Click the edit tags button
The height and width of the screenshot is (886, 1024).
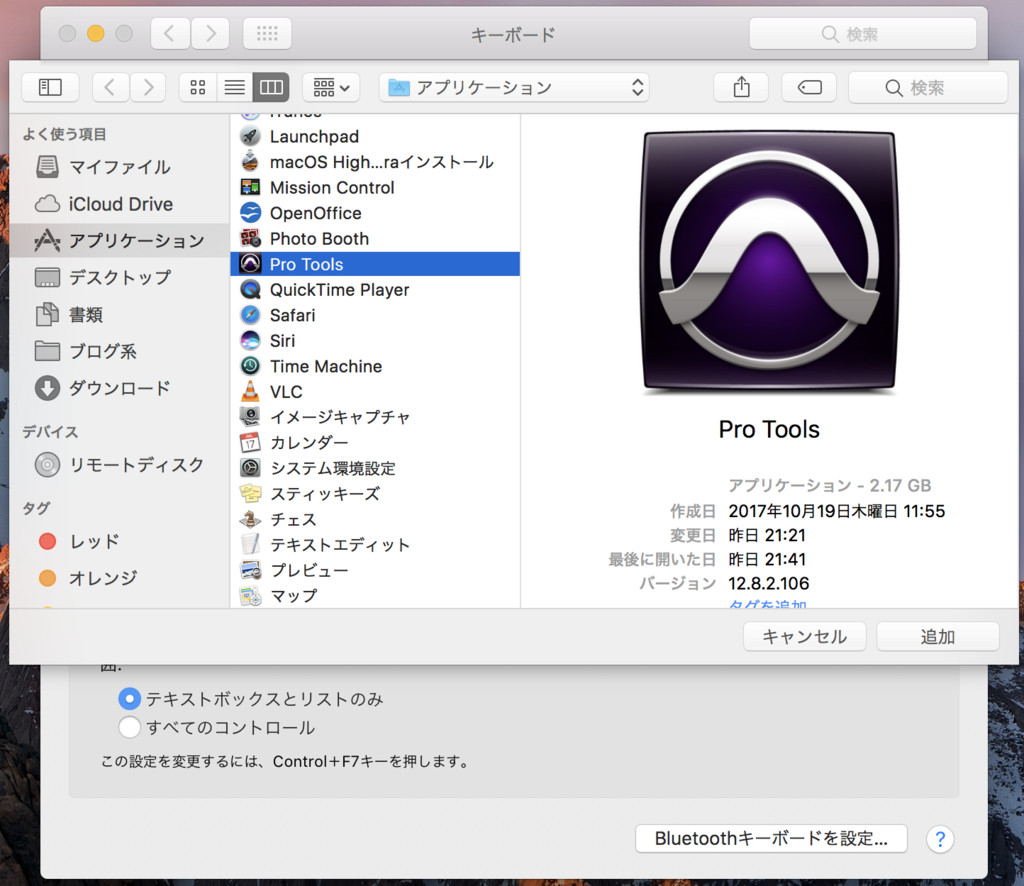tap(809, 87)
